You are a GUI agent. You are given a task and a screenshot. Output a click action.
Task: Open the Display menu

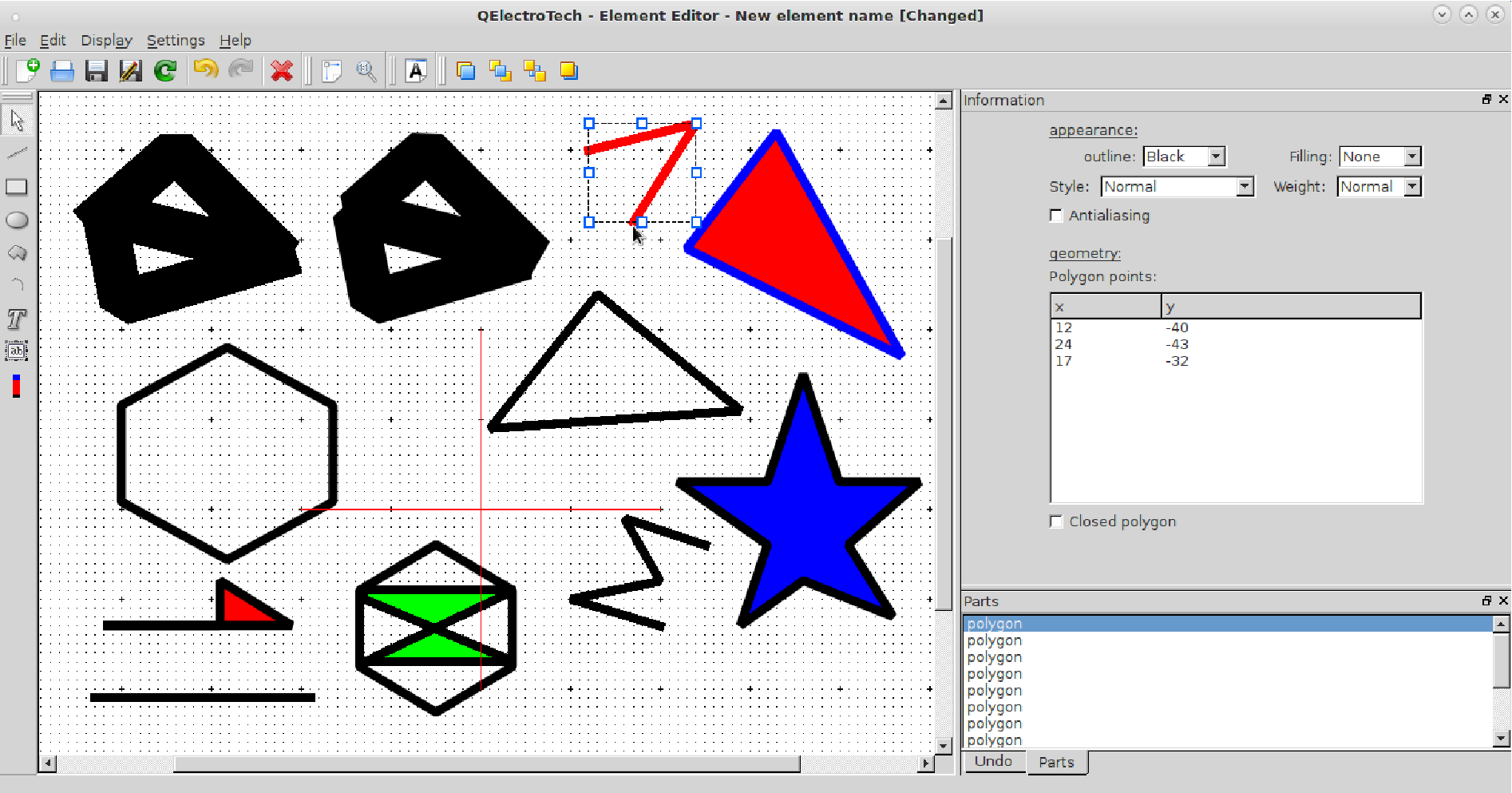pos(106,41)
